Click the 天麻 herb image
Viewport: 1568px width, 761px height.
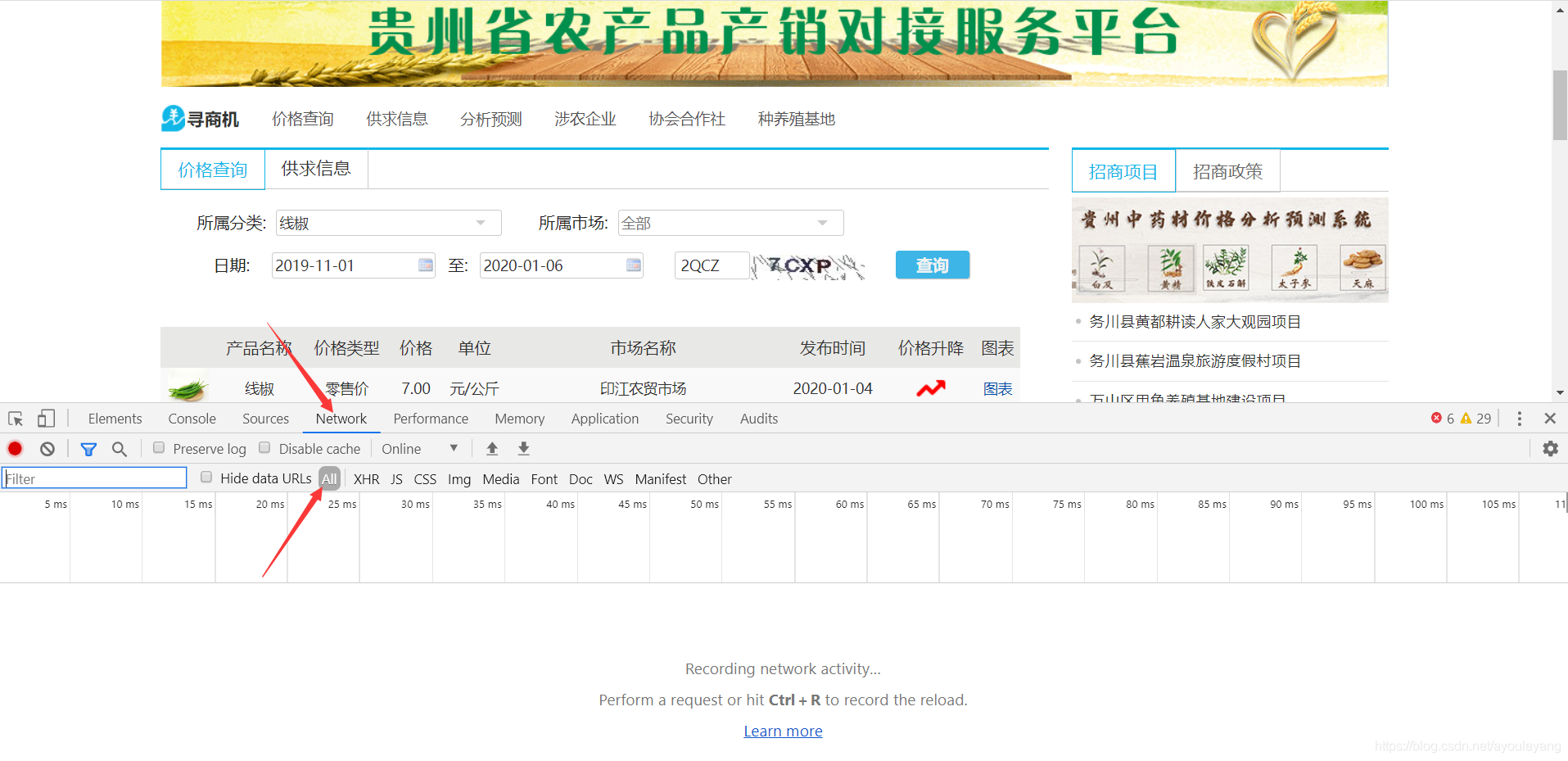[x=1362, y=268]
